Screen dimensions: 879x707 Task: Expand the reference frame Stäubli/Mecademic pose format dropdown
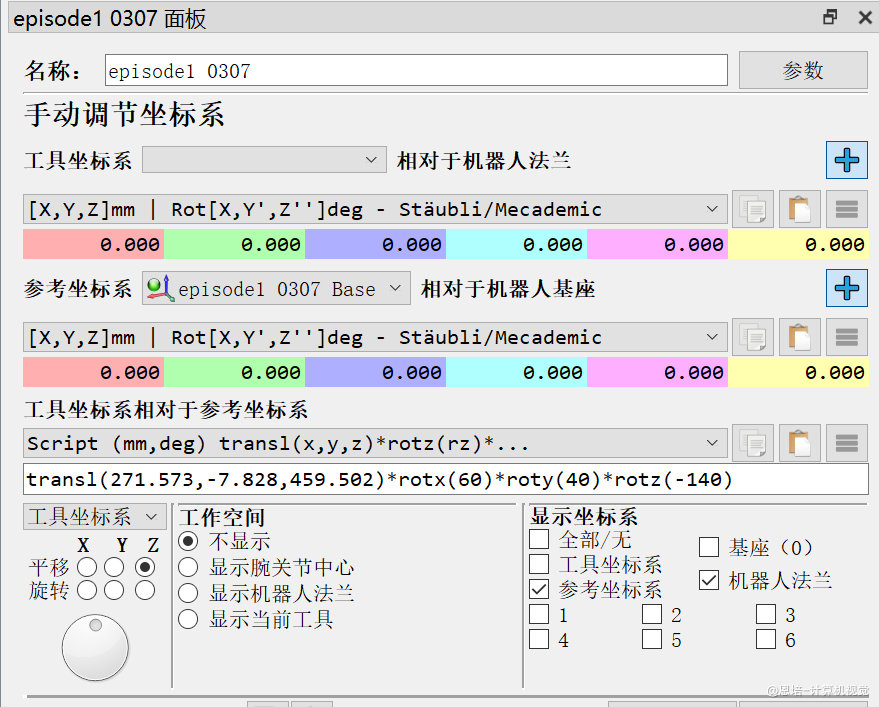point(375,338)
